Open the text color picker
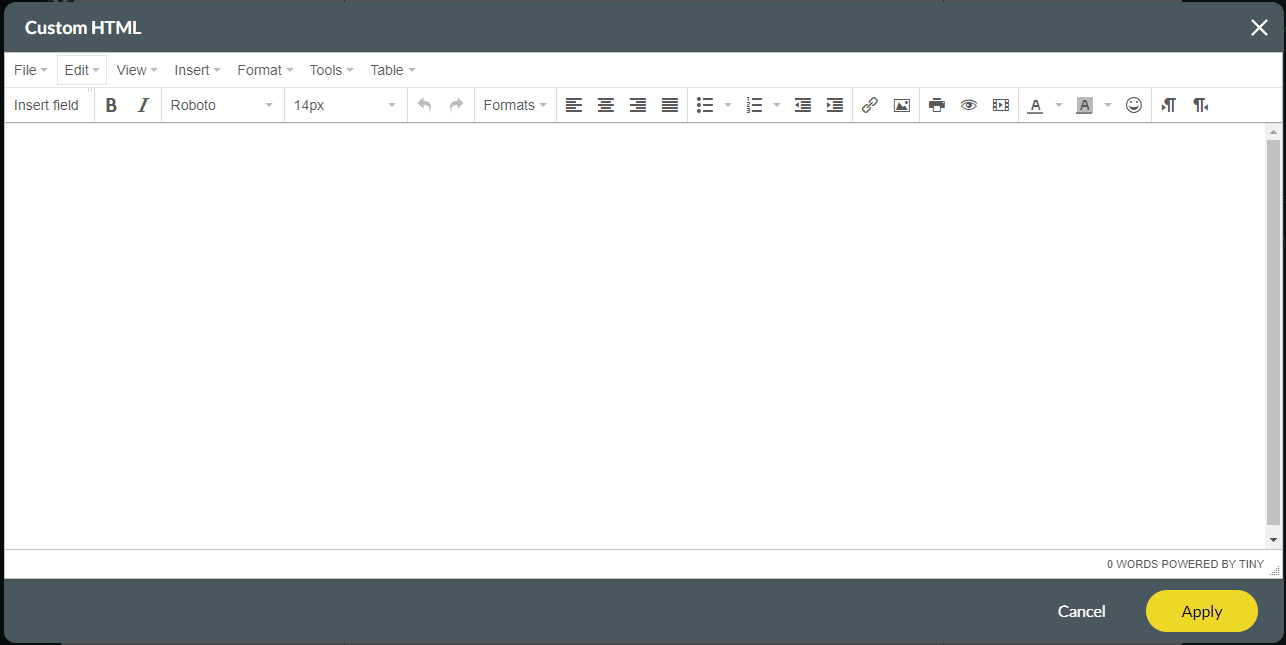 pos(1035,104)
